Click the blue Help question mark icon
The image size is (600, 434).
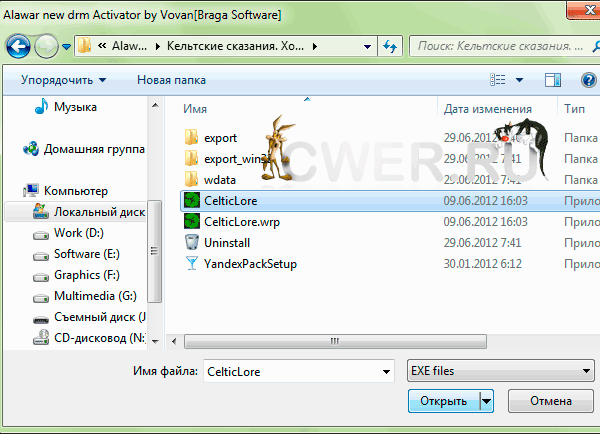coord(589,80)
